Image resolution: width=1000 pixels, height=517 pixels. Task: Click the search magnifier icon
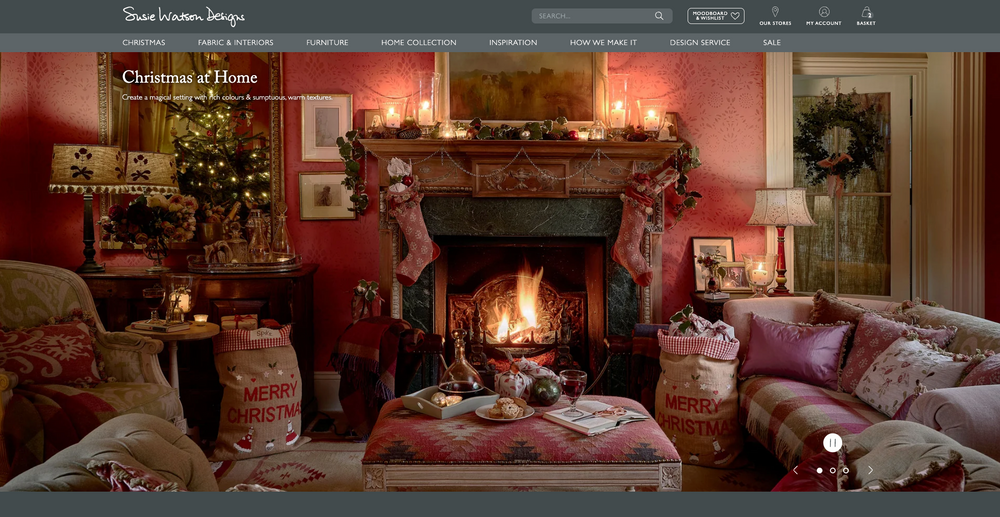[659, 16]
